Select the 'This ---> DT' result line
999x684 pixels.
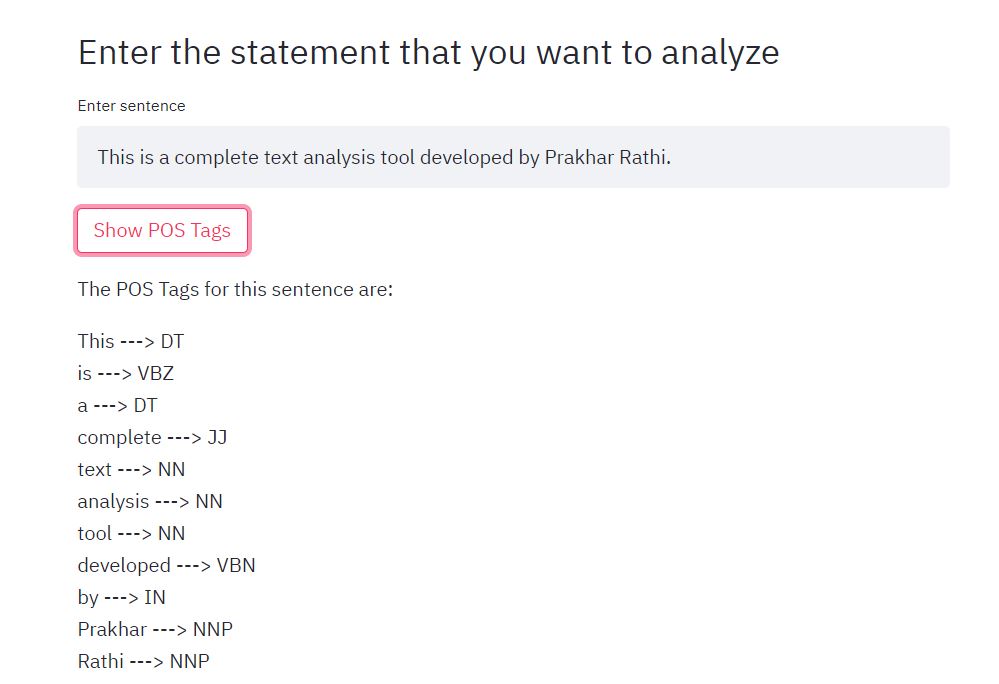pos(131,341)
